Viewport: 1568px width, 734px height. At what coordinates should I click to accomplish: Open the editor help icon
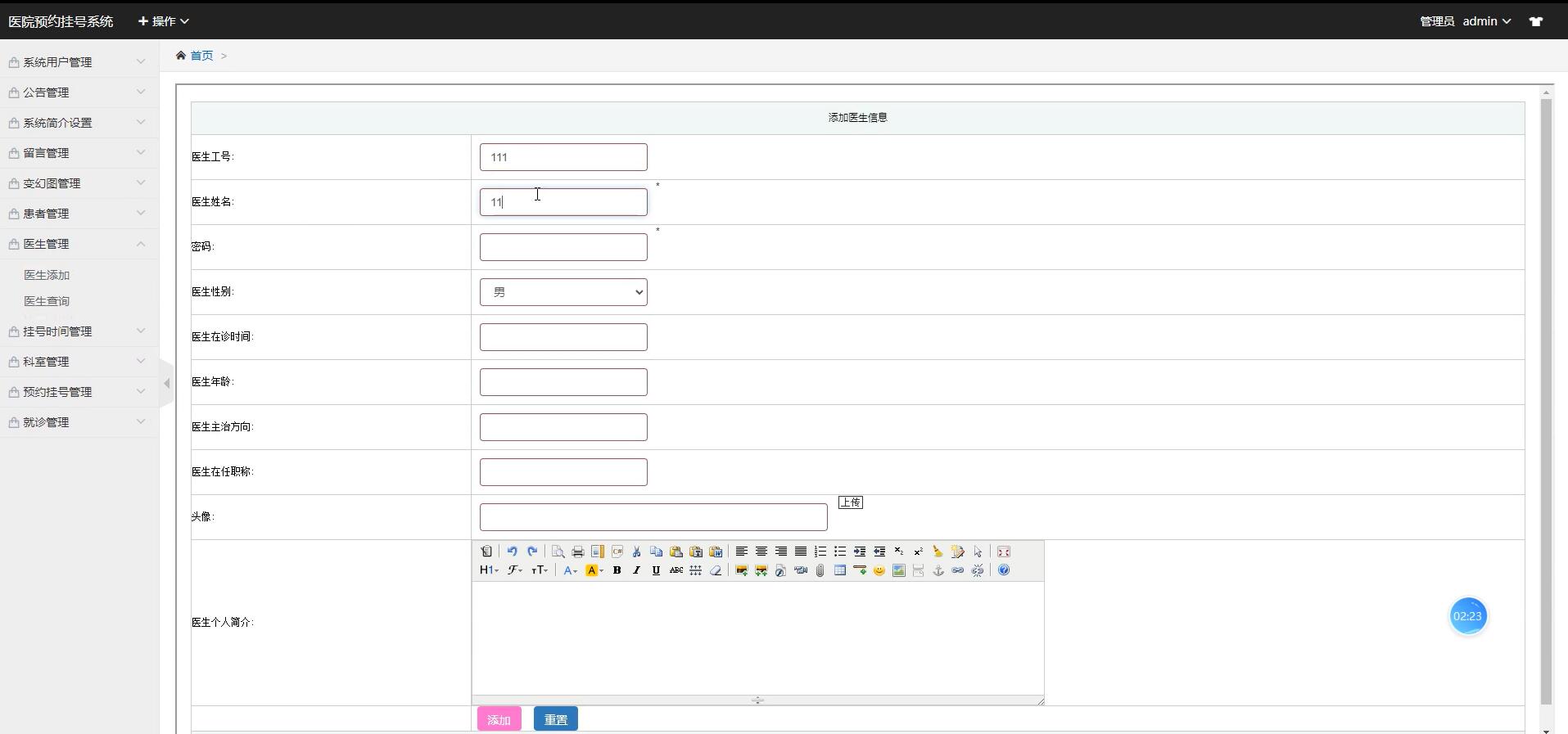point(1003,570)
